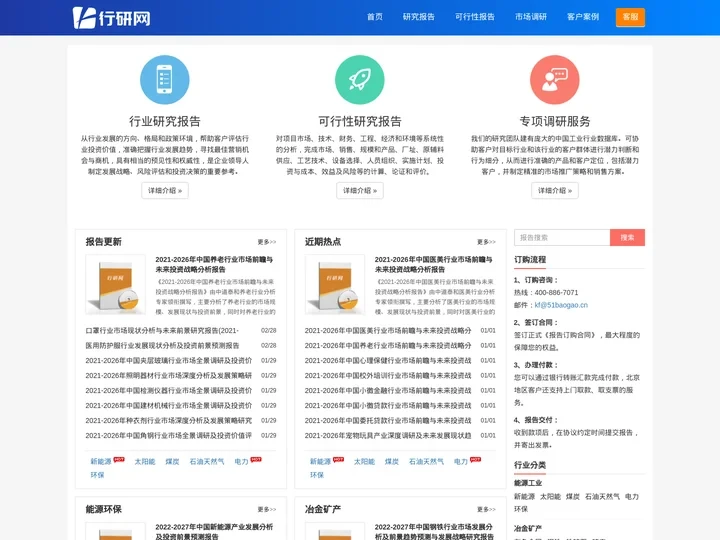Click 新能源 in sidebar 能源工业 category

pyautogui.click(x=524, y=496)
